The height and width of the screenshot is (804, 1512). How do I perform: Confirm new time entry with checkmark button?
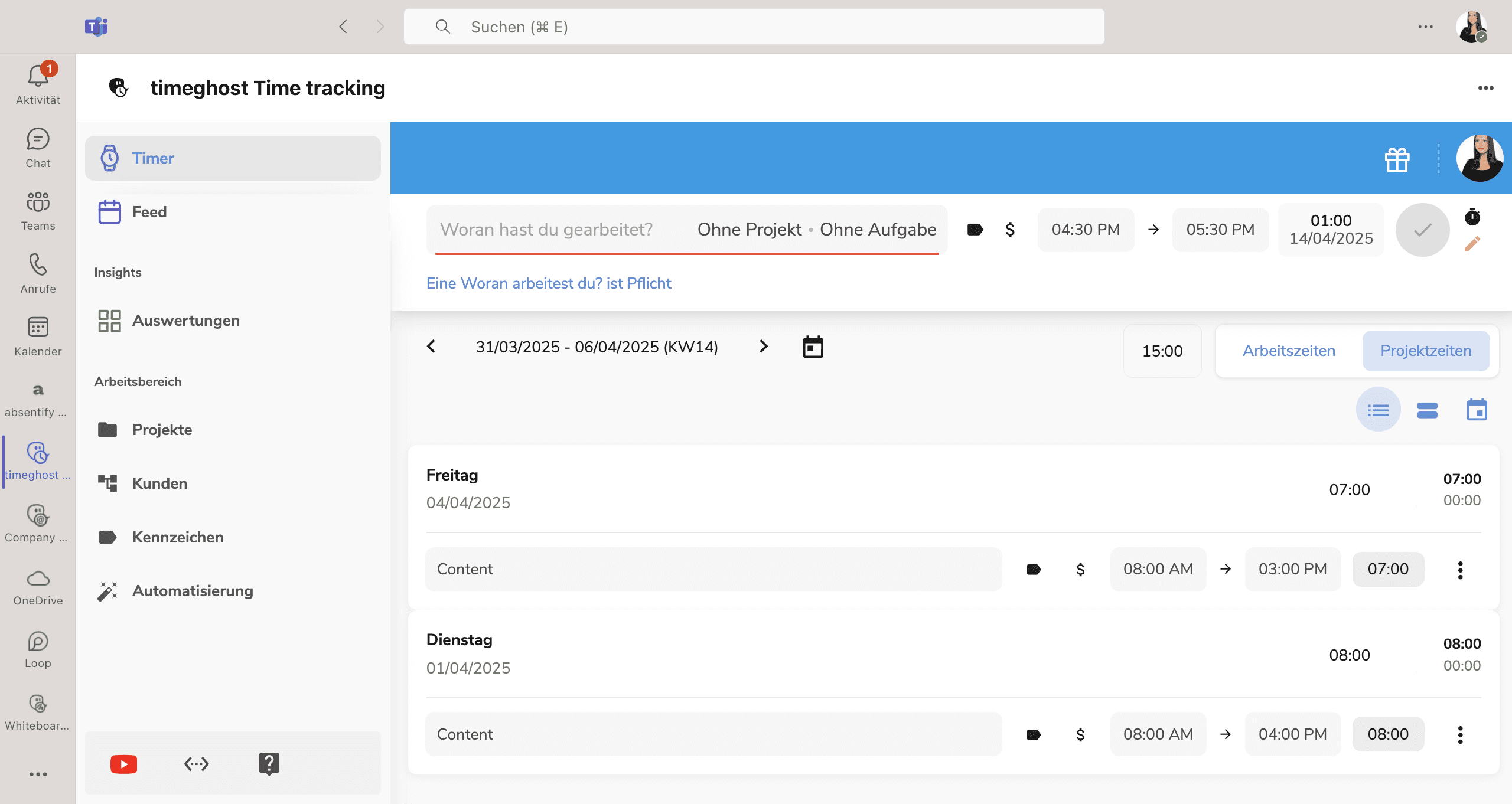click(x=1422, y=230)
